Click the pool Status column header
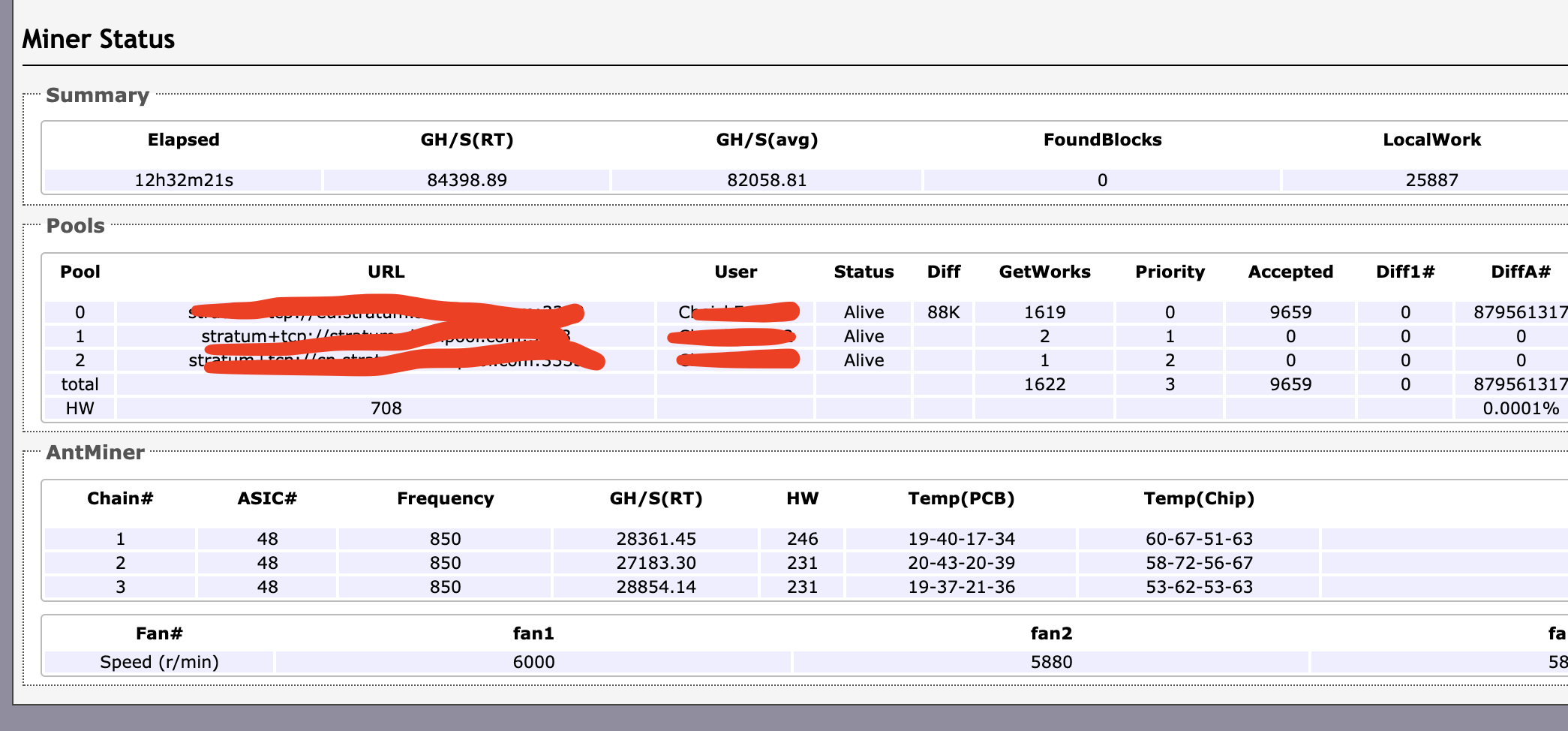Screen dimensions: 1568x731 tap(864, 272)
